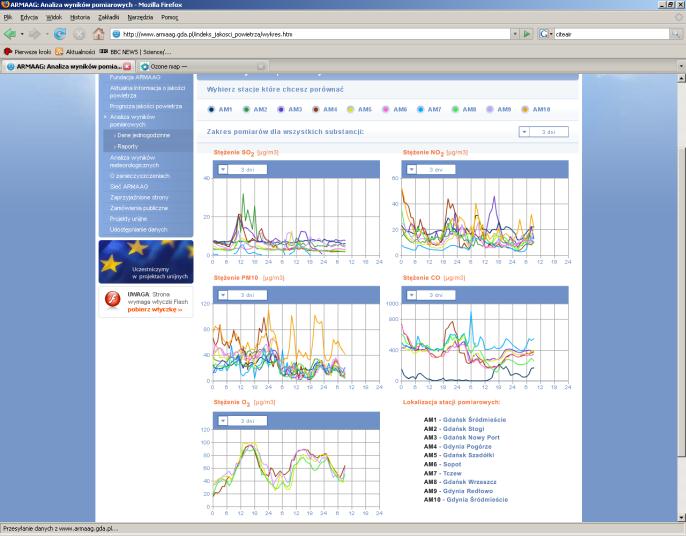Toggle station AM6 pink radio button
This screenshot has height=536, width=686.
point(385,109)
